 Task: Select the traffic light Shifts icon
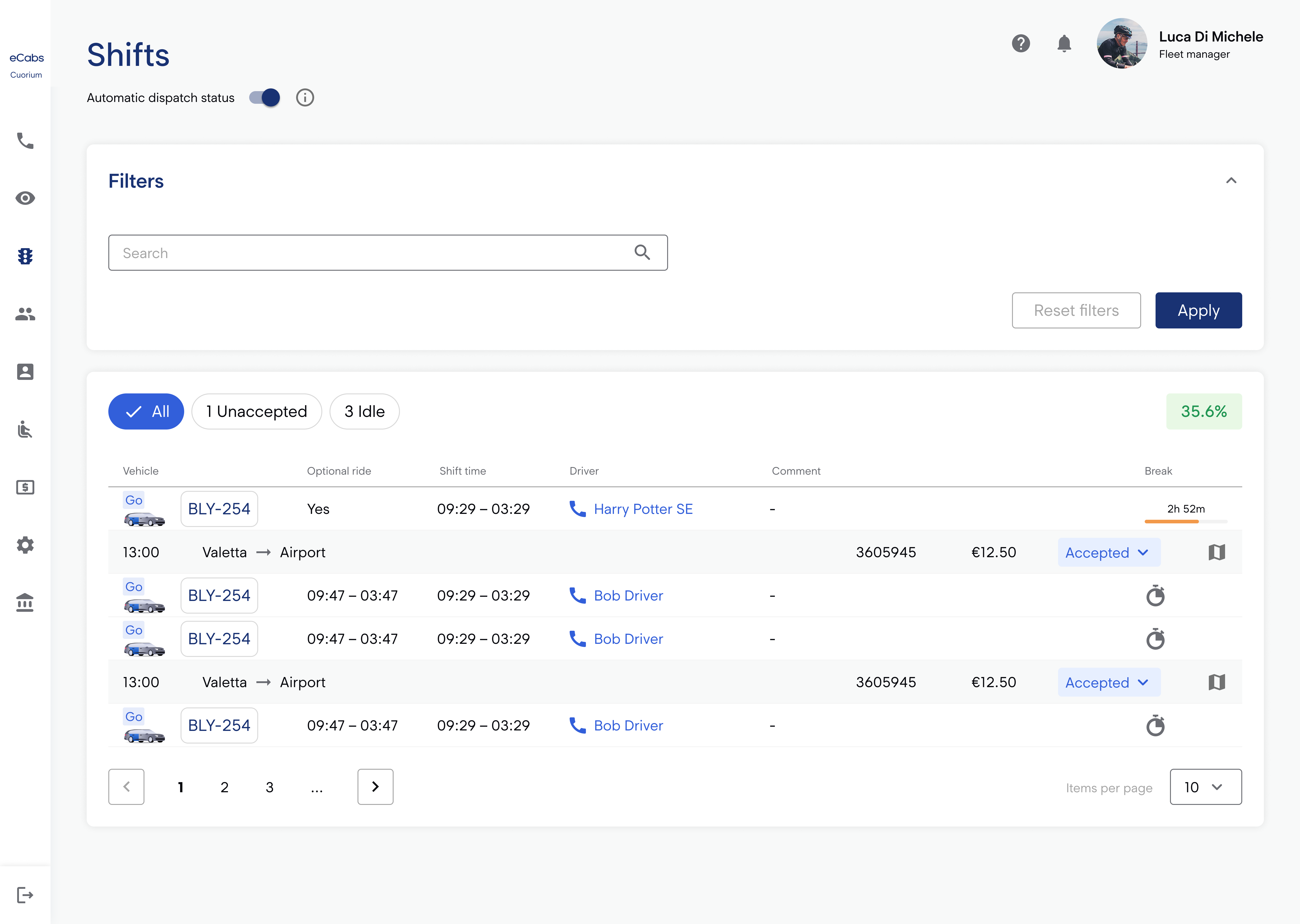coord(25,256)
